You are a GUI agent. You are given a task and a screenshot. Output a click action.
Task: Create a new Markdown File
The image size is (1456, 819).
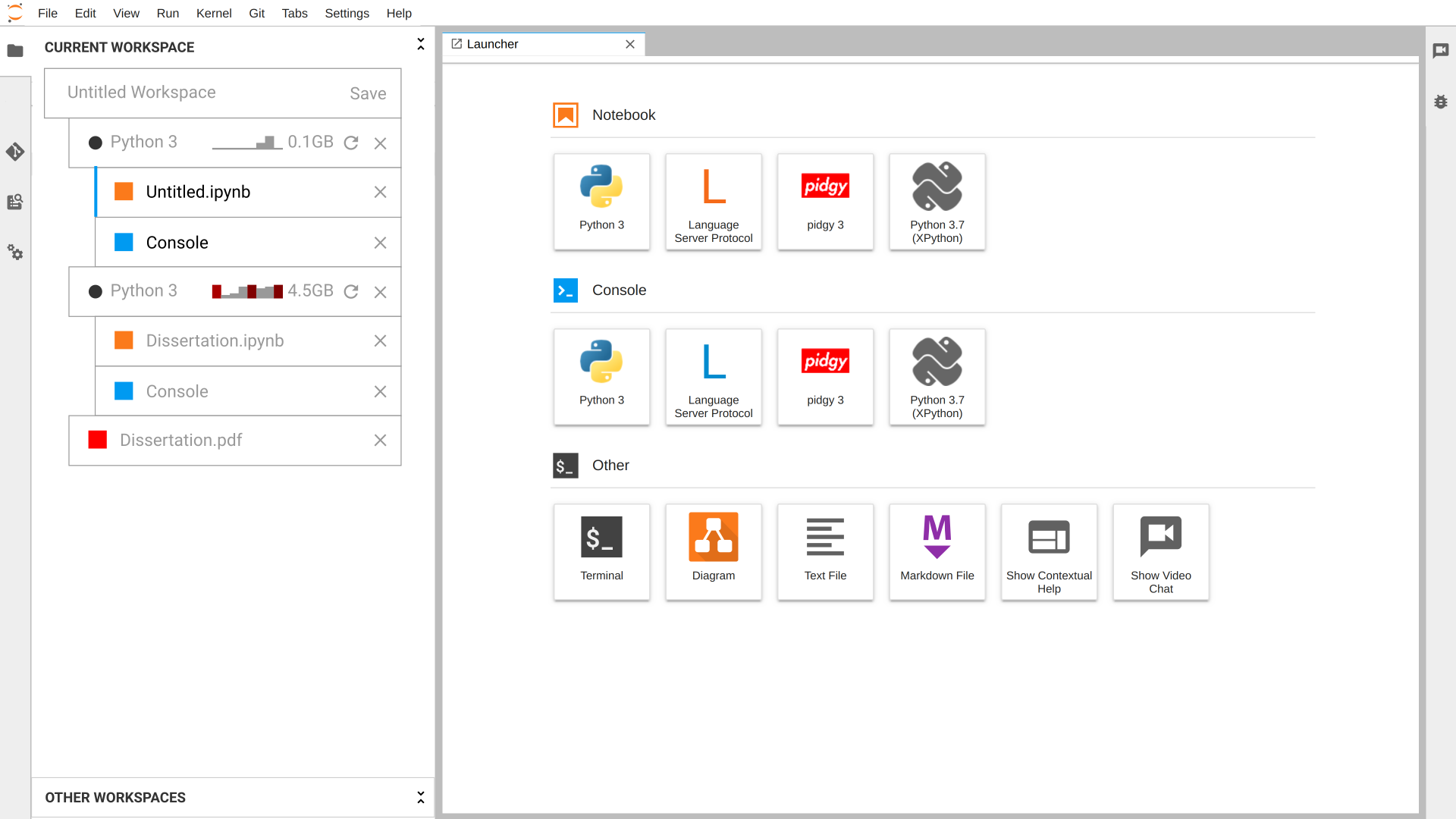point(937,552)
